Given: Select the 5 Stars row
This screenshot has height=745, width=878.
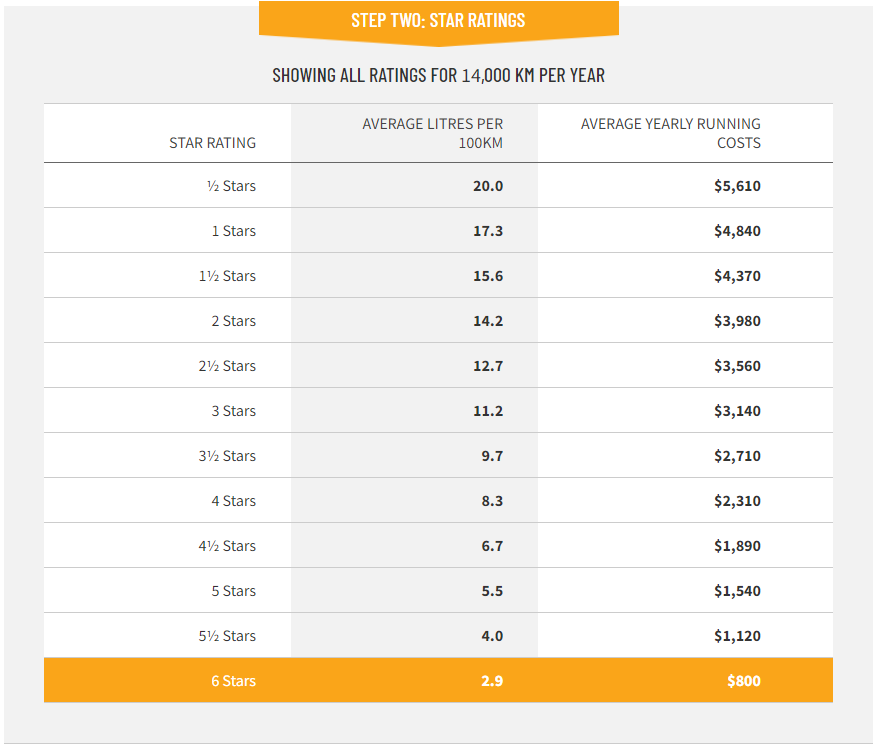Looking at the screenshot, I should tap(438, 590).
